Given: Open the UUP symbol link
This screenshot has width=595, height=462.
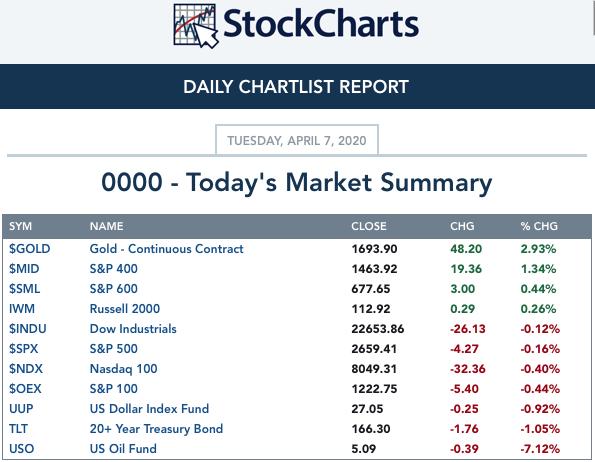Looking at the screenshot, I should [x=21, y=409].
